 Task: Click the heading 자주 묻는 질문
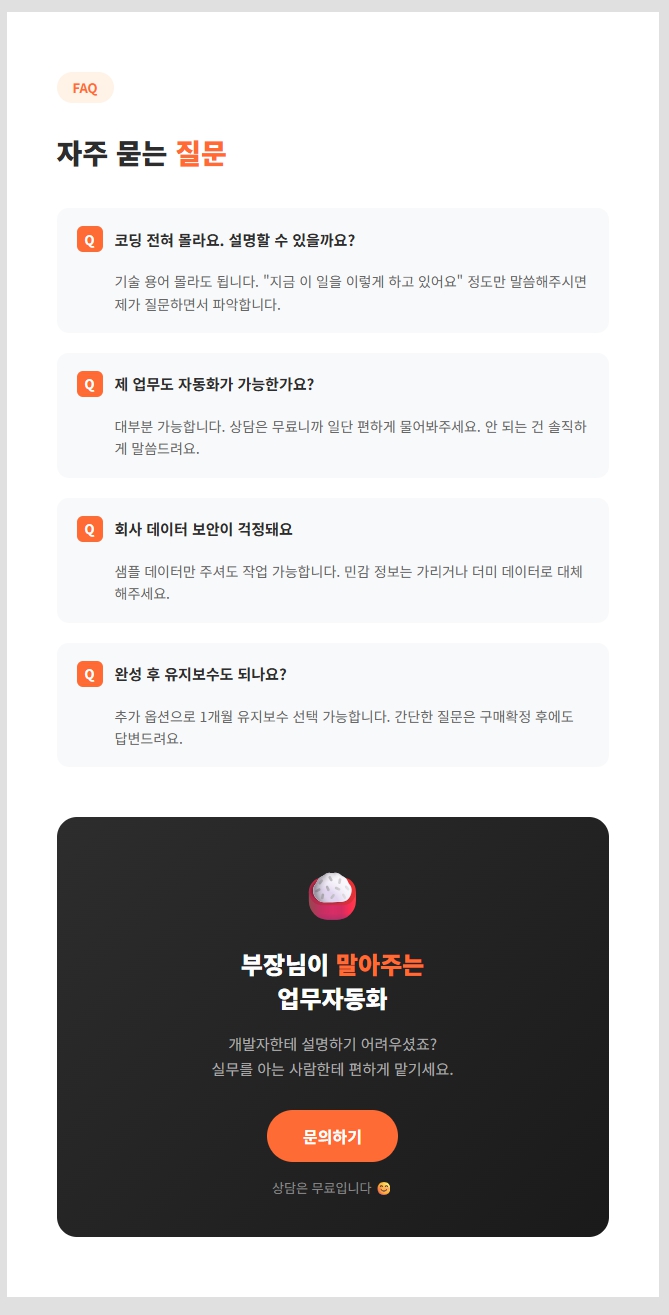tap(141, 153)
